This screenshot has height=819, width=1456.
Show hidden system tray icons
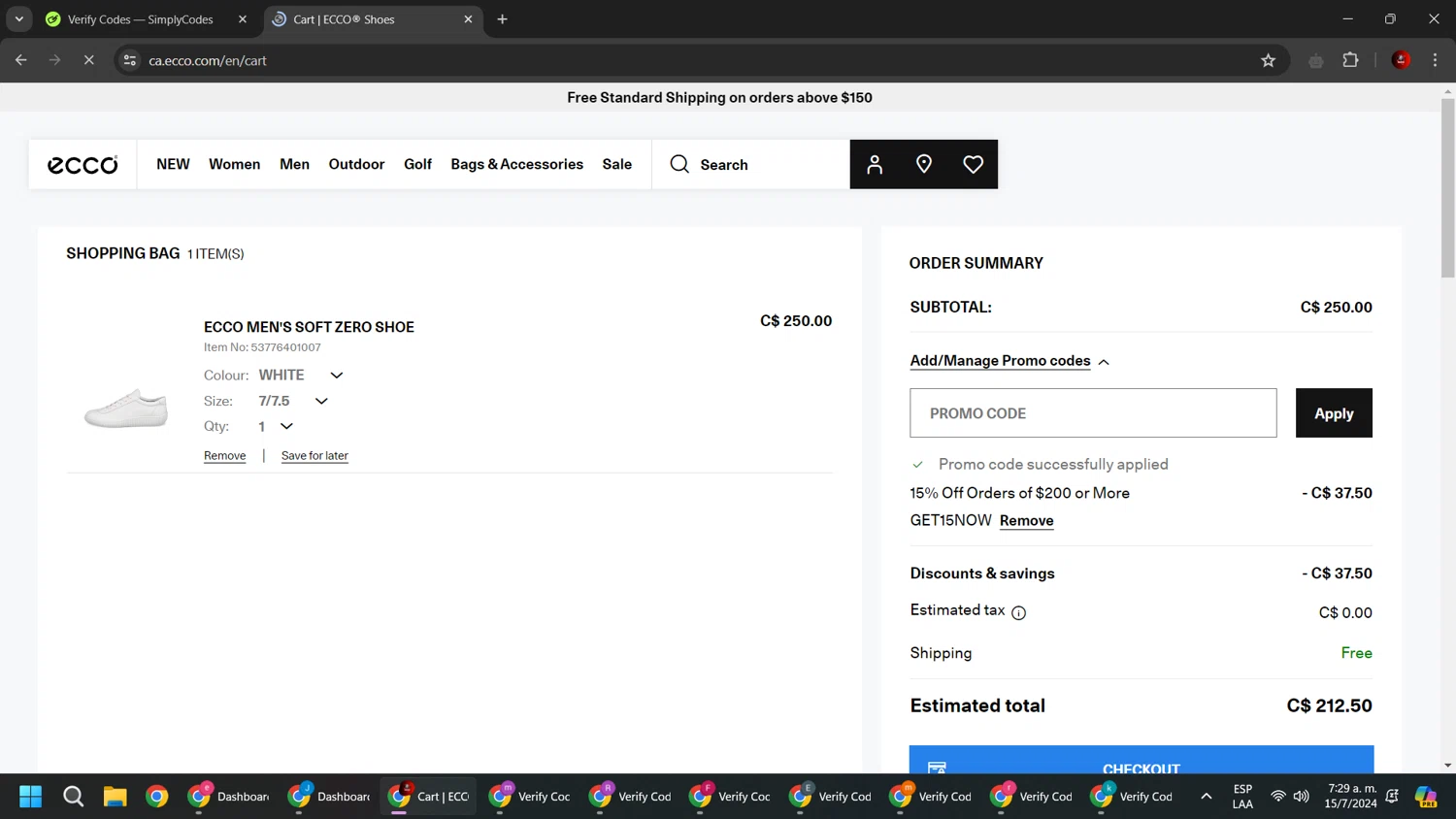click(1206, 797)
